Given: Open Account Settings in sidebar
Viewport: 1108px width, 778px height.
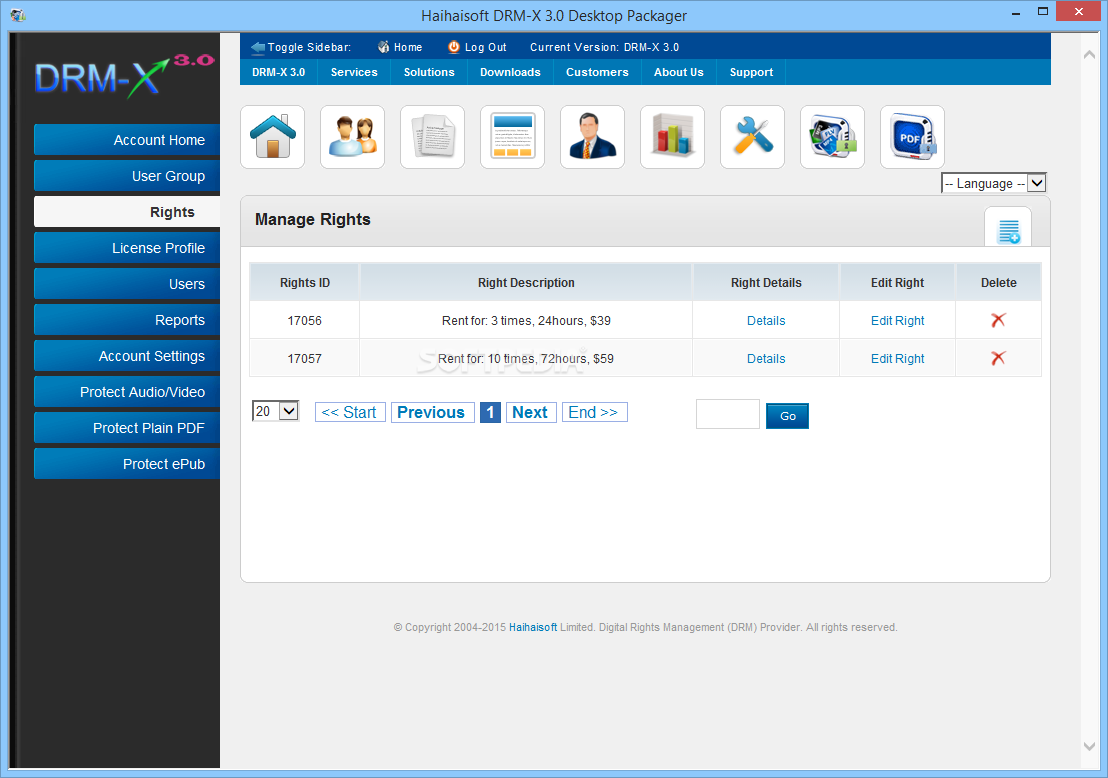Looking at the screenshot, I should pos(127,356).
